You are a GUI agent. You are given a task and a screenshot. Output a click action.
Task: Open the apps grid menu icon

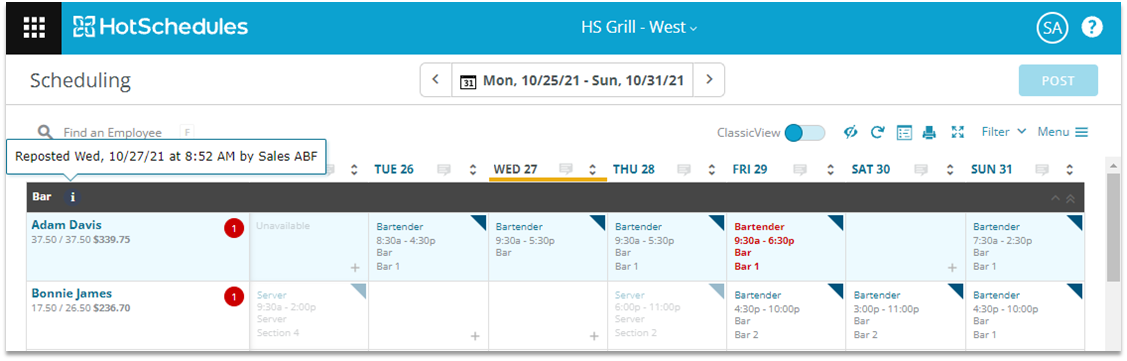click(34, 27)
